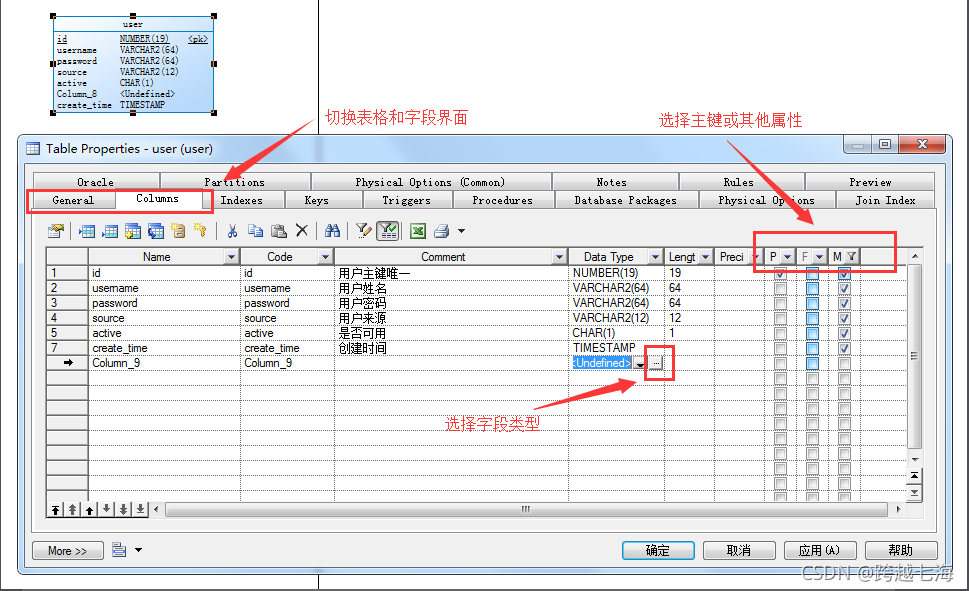The width and height of the screenshot is (969, 591).
Task: Click the Insert a Row icon
Action: pos(87,231)
